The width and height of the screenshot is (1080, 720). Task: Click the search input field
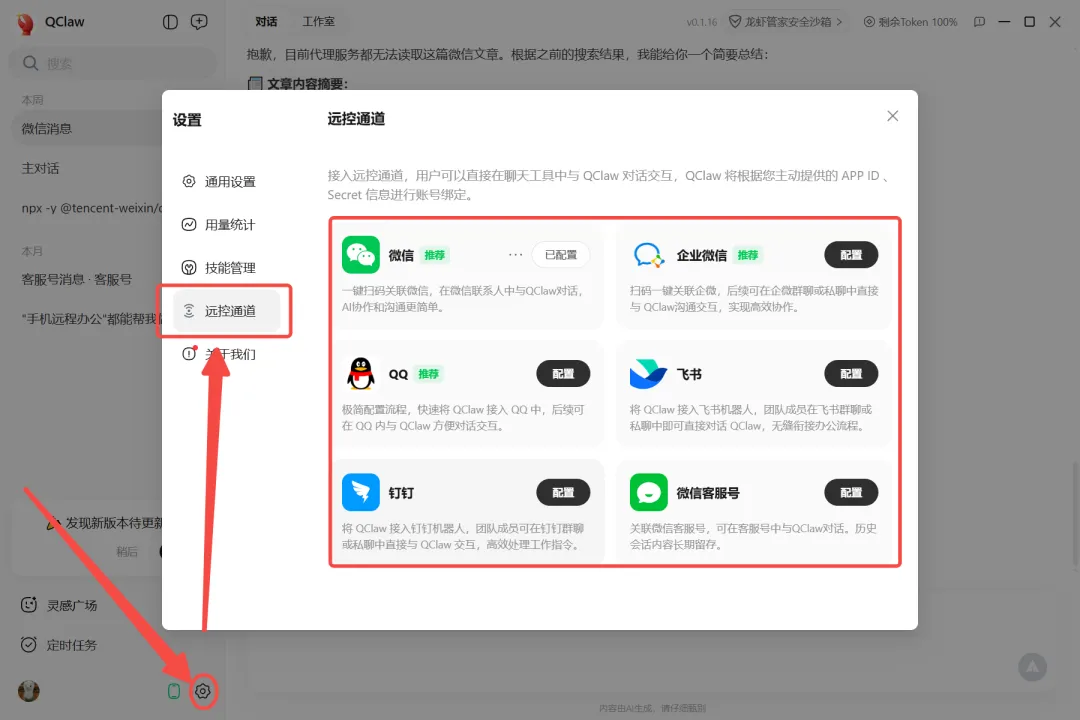113,63
